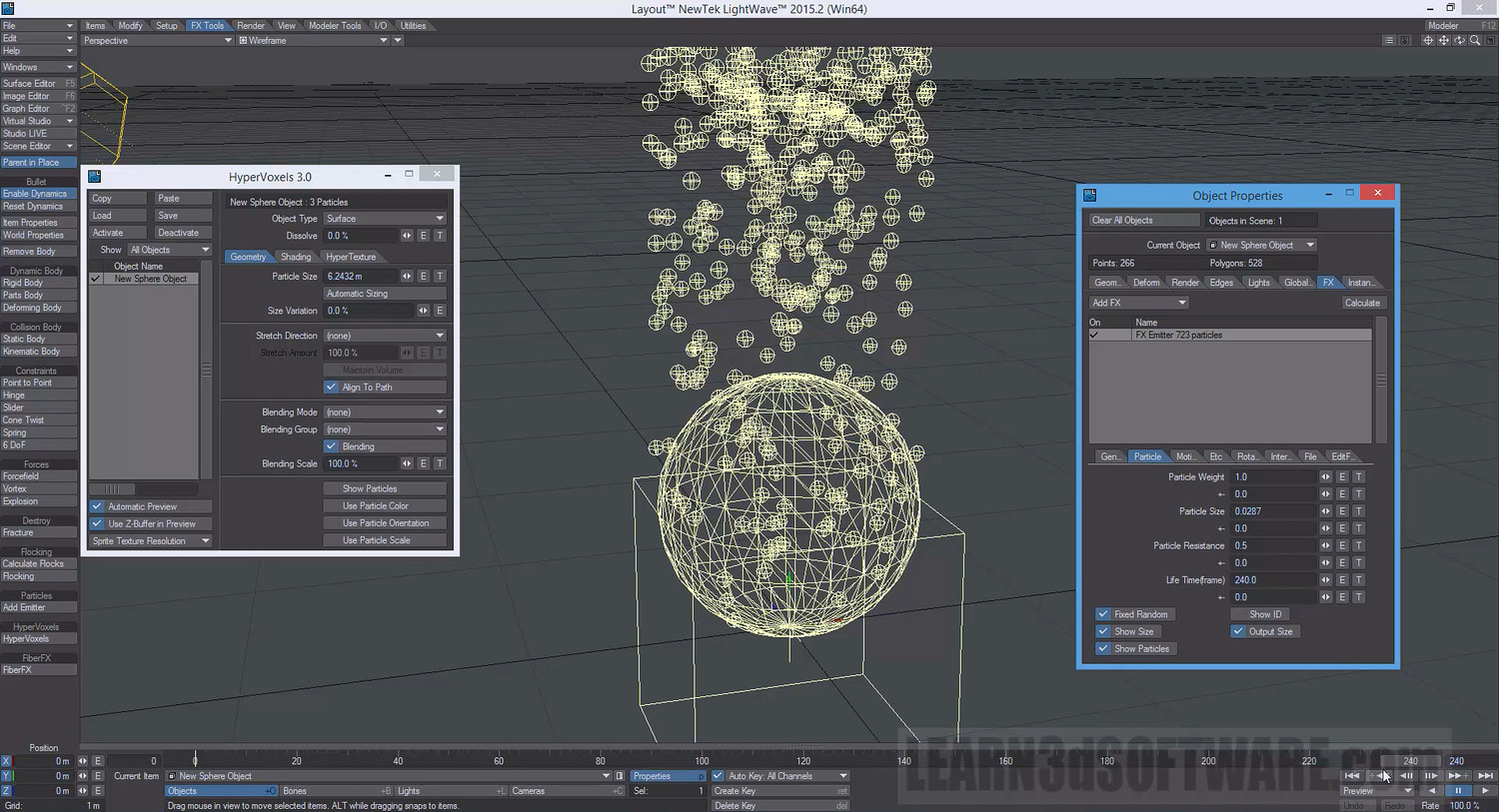The image size is (1499, 812).
Task: Click the Size Variation mini-slider arrows
Action: (423, 311)
